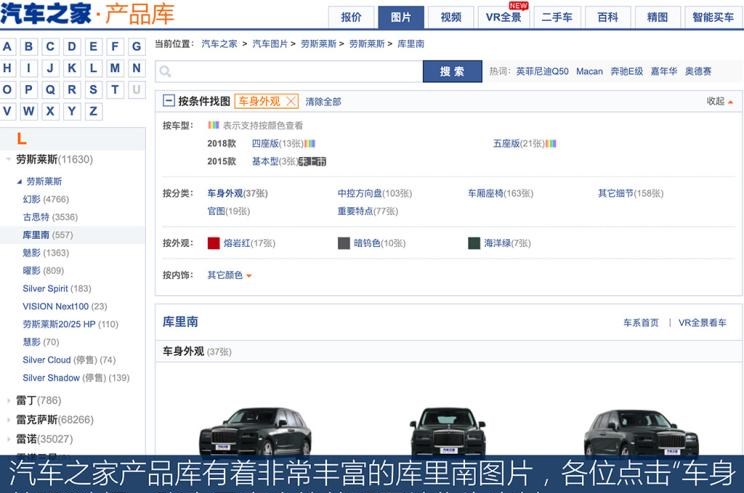Select 2015款 基本型 model photos
This screenshot has width=744, height=493.
pos(275,161)
